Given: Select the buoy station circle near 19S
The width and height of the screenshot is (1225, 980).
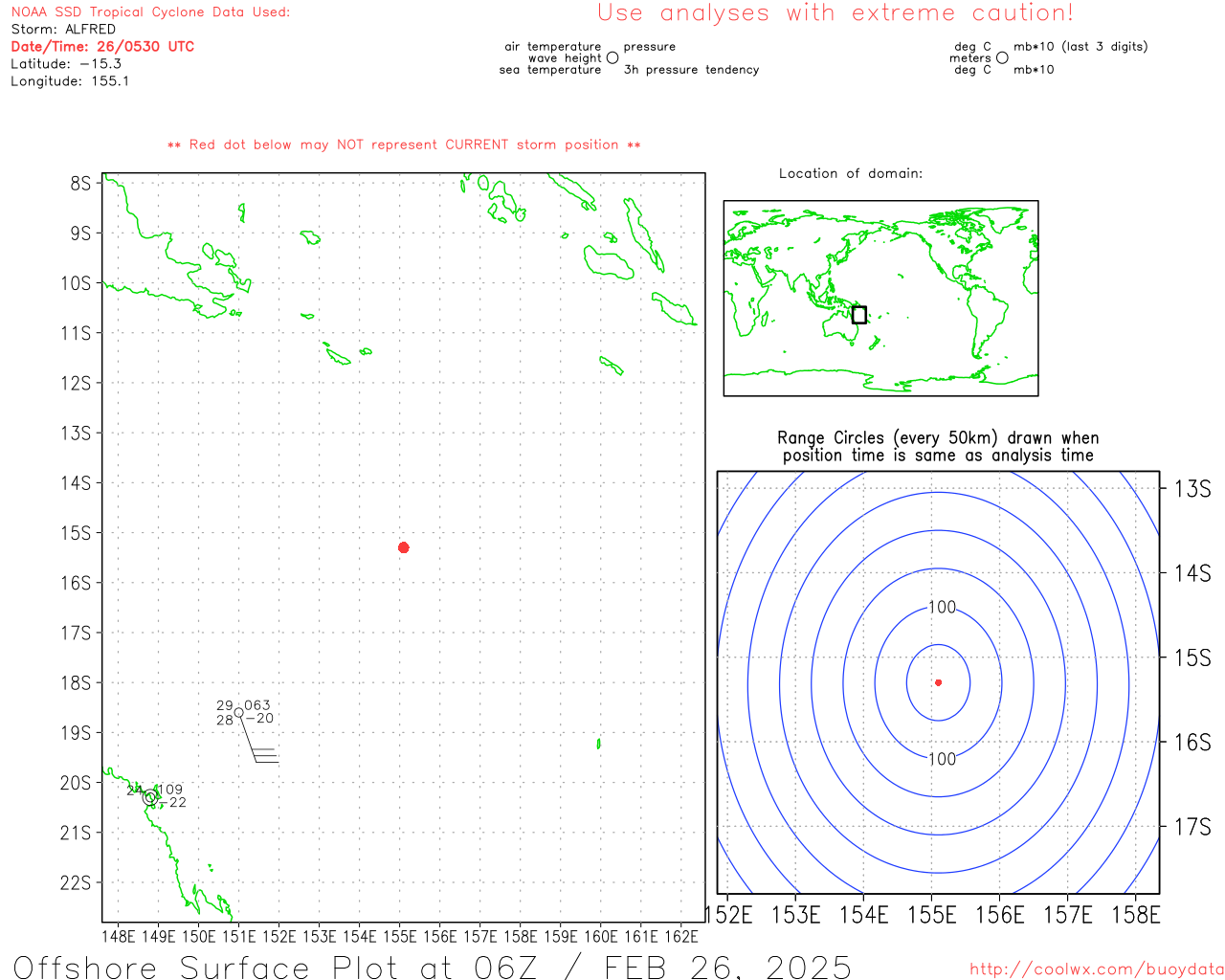Looking at the screenshot, I should tap(238, 712).
